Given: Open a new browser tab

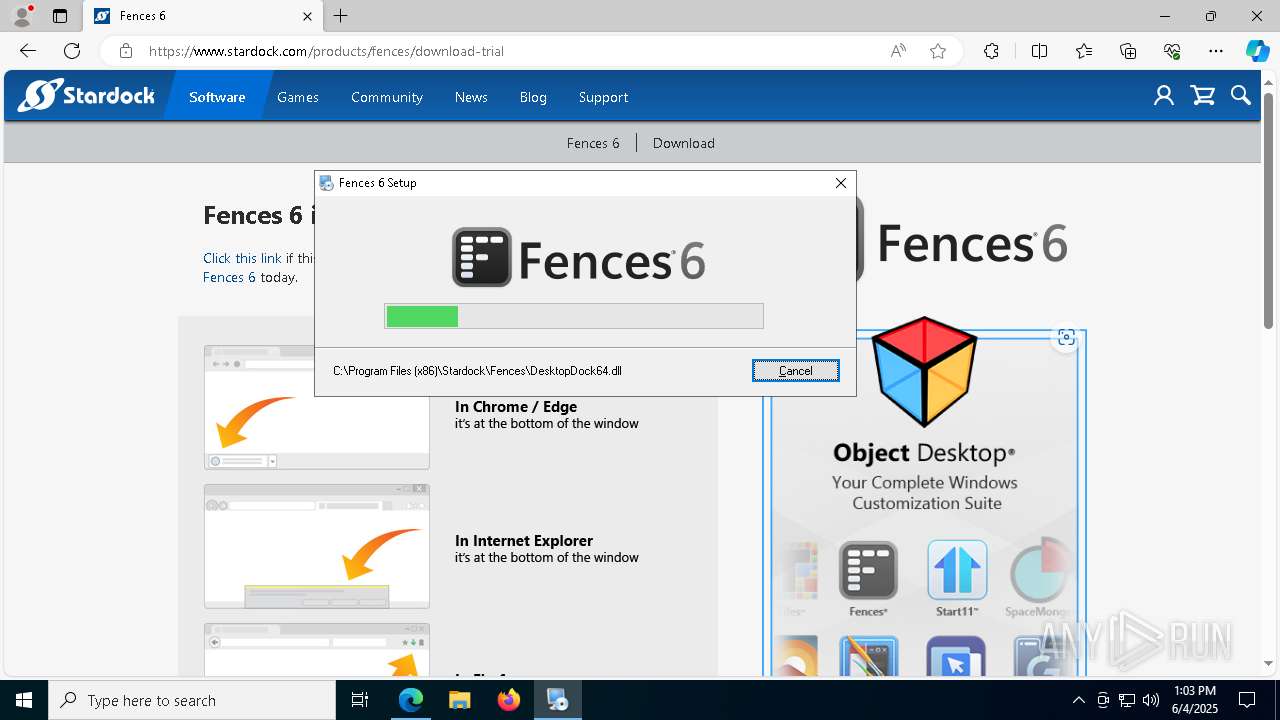Looking at the screenshot, I should click(341, 16).
